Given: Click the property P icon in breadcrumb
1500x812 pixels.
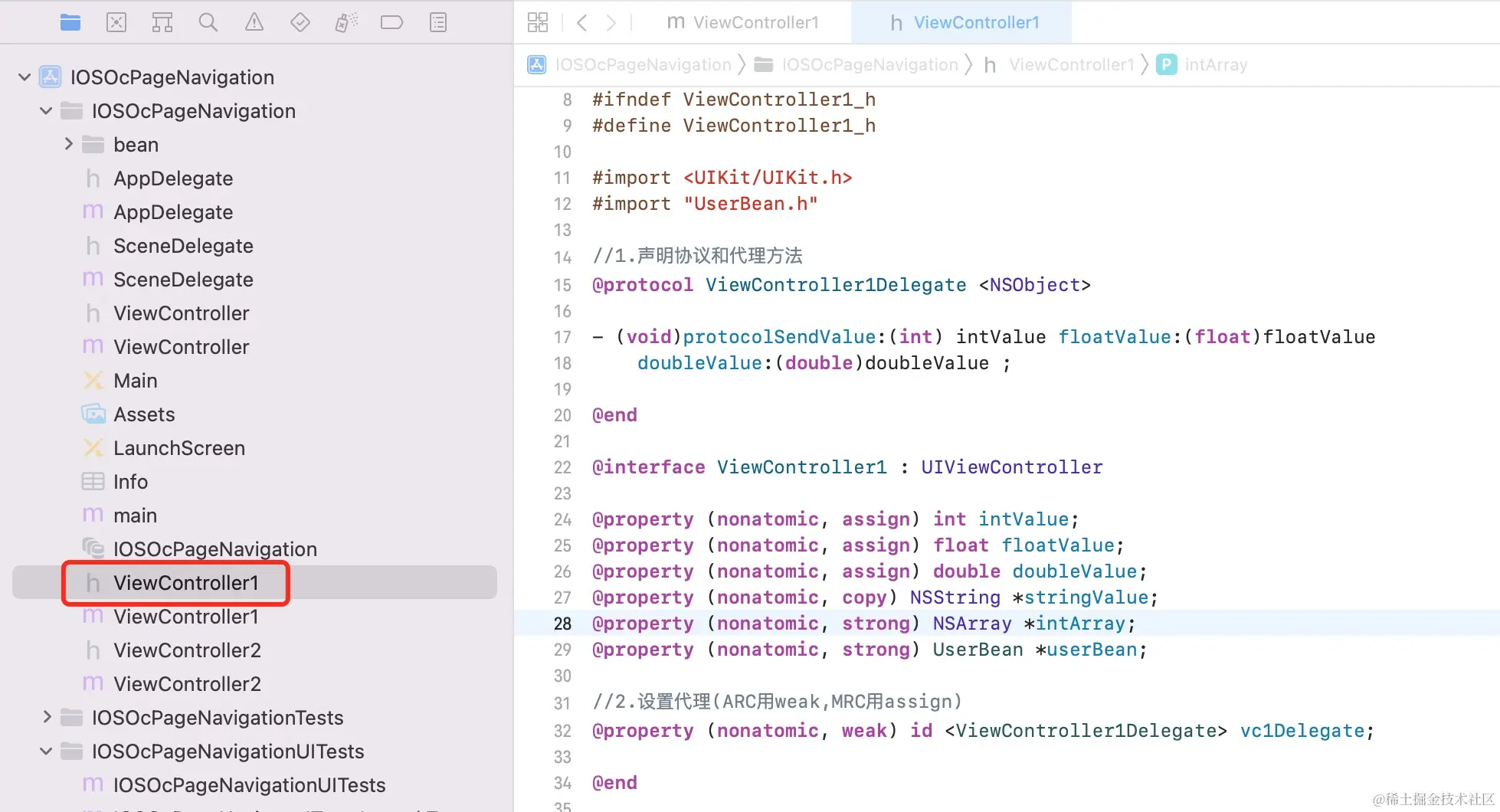Looking at the screenshot, I should [x=1167, y=65].
